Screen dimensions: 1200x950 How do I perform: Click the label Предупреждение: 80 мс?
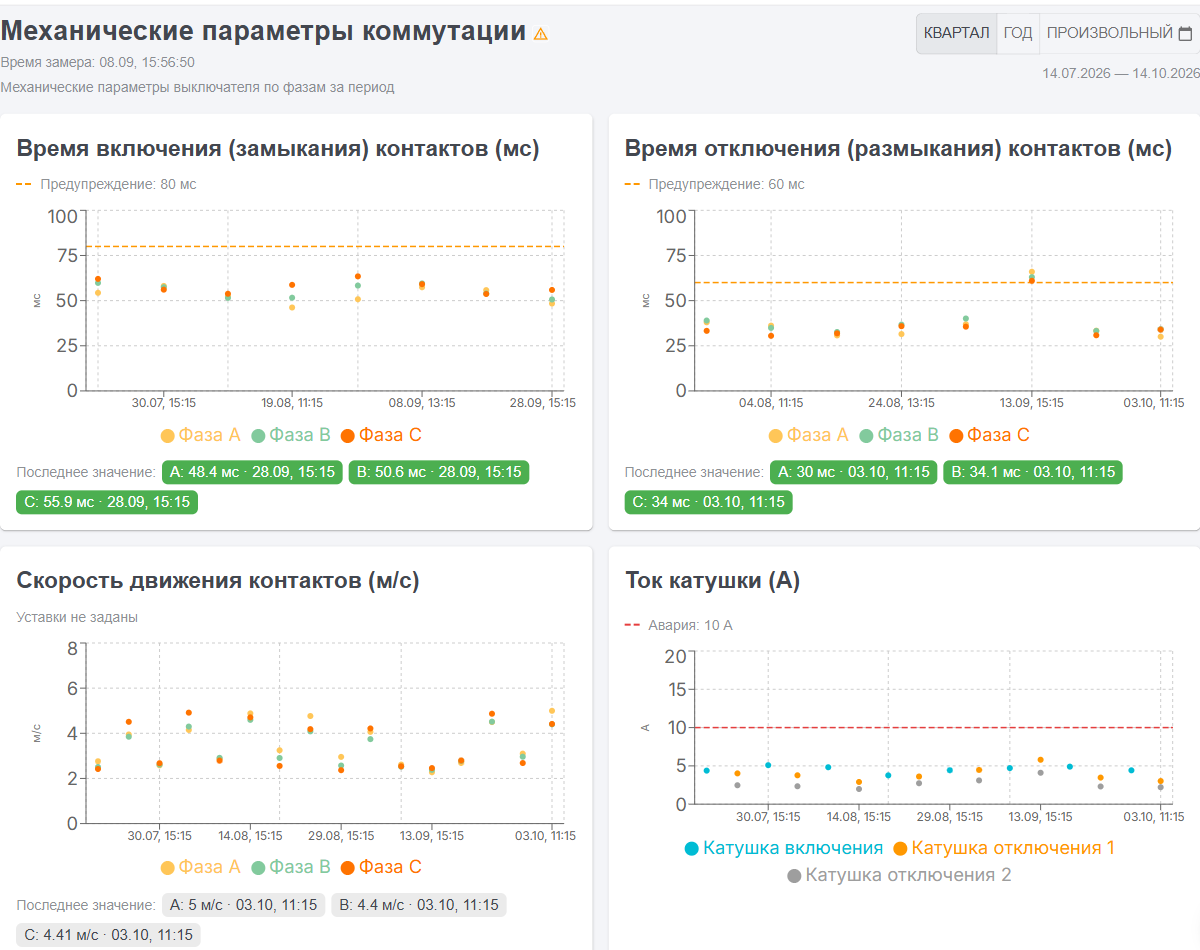[118, 184]
